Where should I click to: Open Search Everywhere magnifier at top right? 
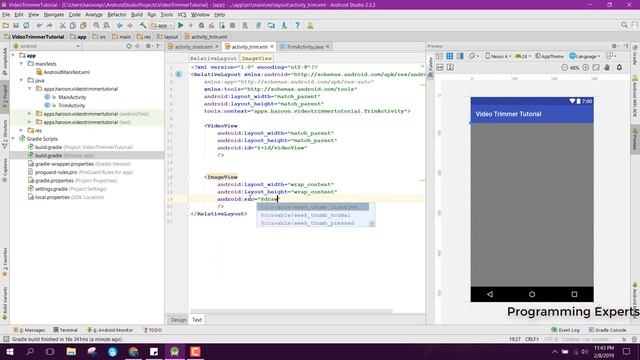coord(624,25)
